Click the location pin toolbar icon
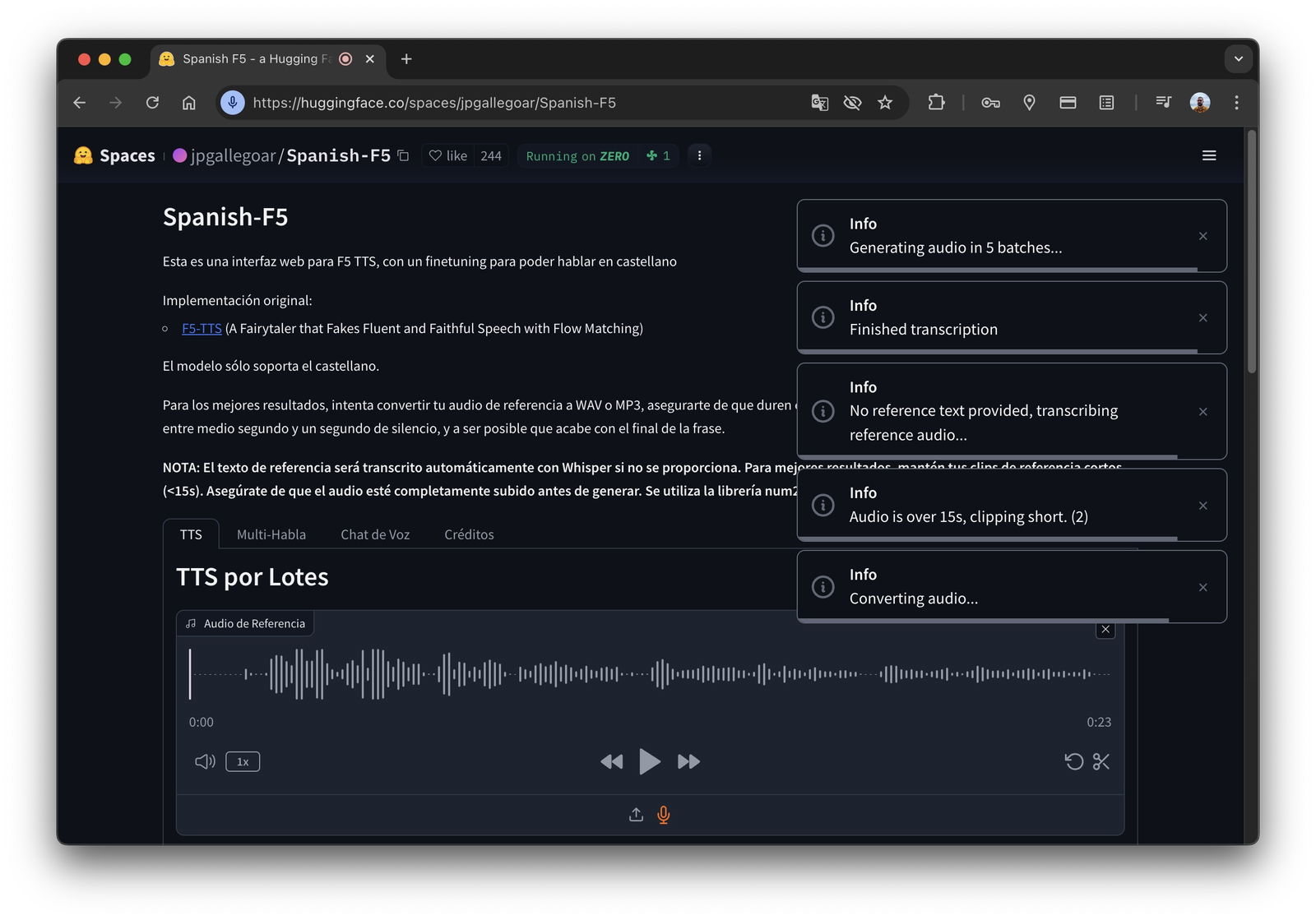 pyautogui.click(x=1029, y=103)
